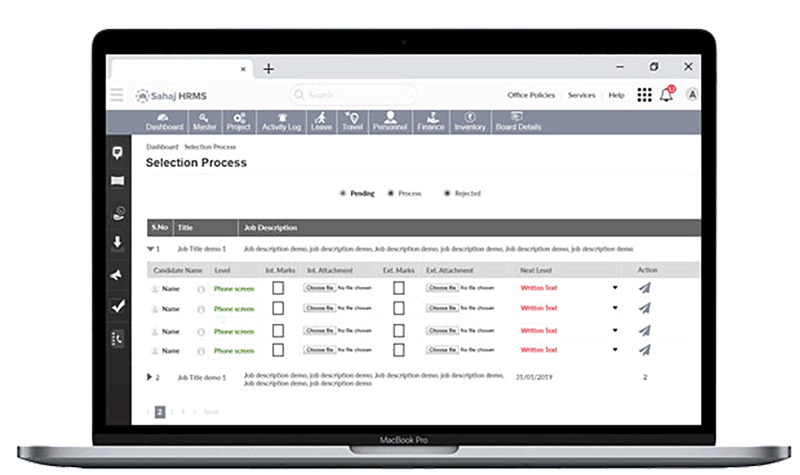This screenshot has width=800, height=475.
Task: Click the chat bubble icon in sidebar
Action: coord(117,152)
